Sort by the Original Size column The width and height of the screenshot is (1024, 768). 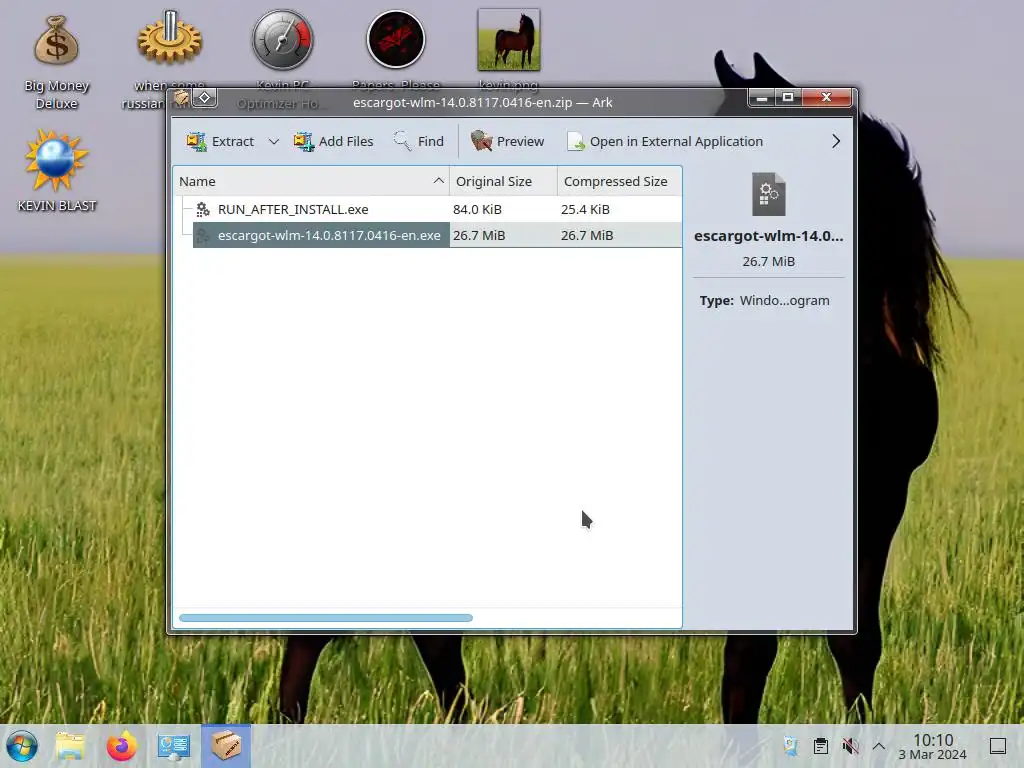click(x=503, y=181)
